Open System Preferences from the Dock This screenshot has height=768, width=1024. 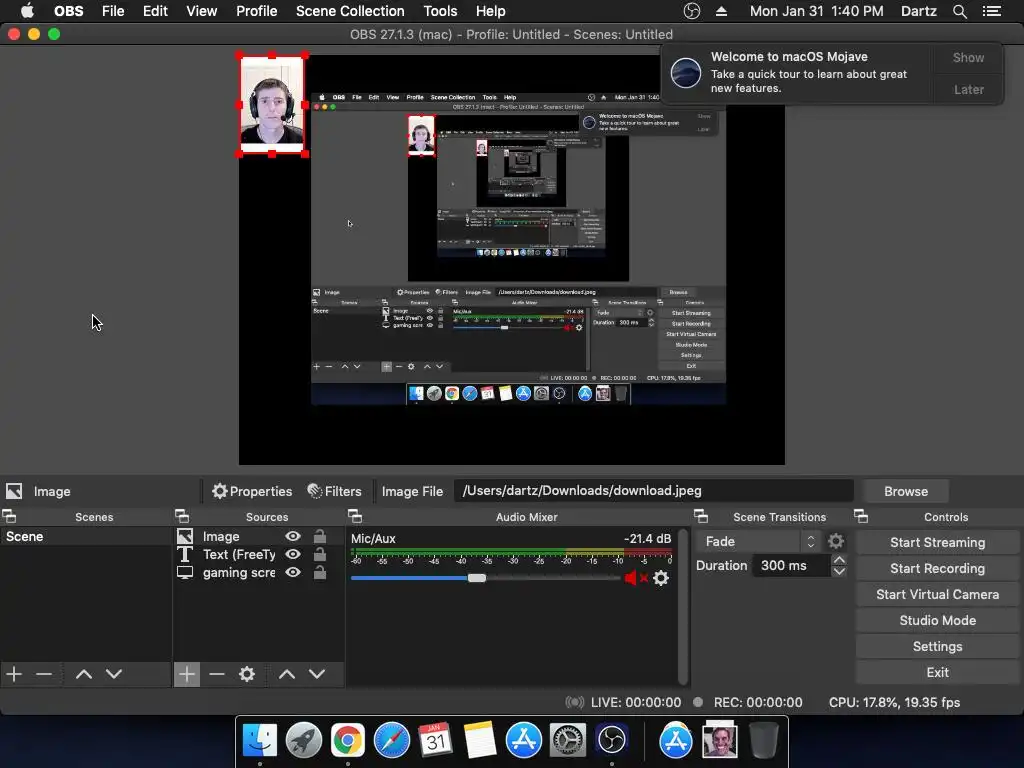click(x=568, y=741)
